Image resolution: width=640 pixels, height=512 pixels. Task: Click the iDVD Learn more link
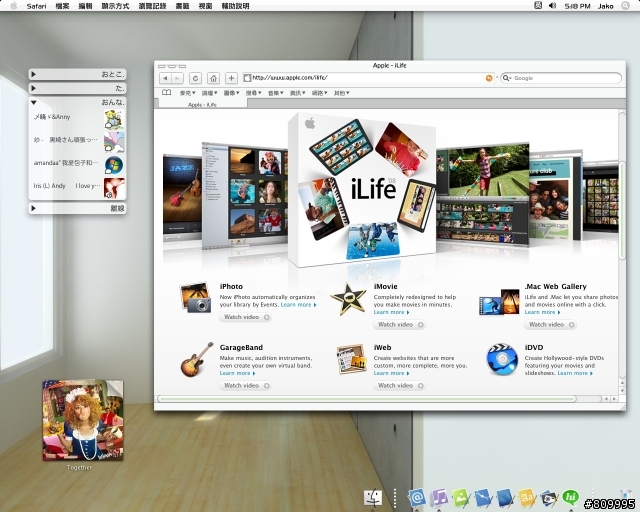[575, 373]
